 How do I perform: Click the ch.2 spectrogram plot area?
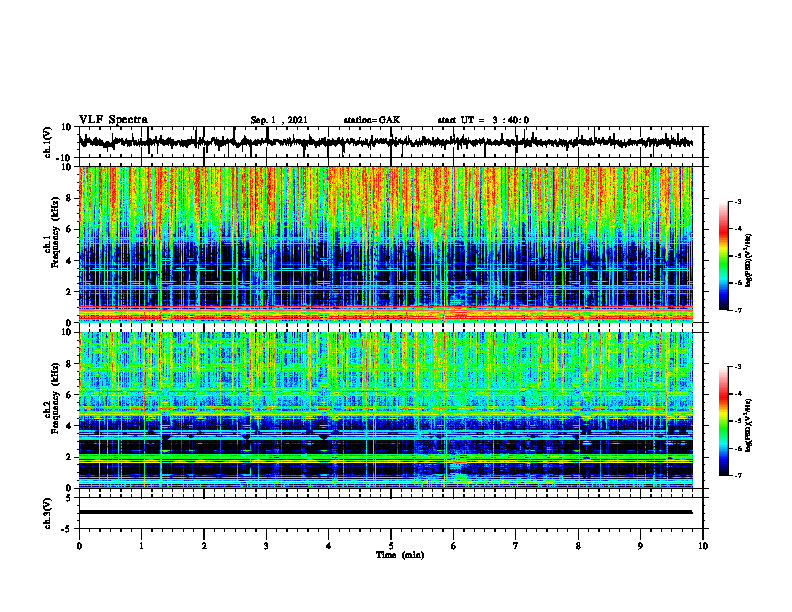[x=385, y=410]
